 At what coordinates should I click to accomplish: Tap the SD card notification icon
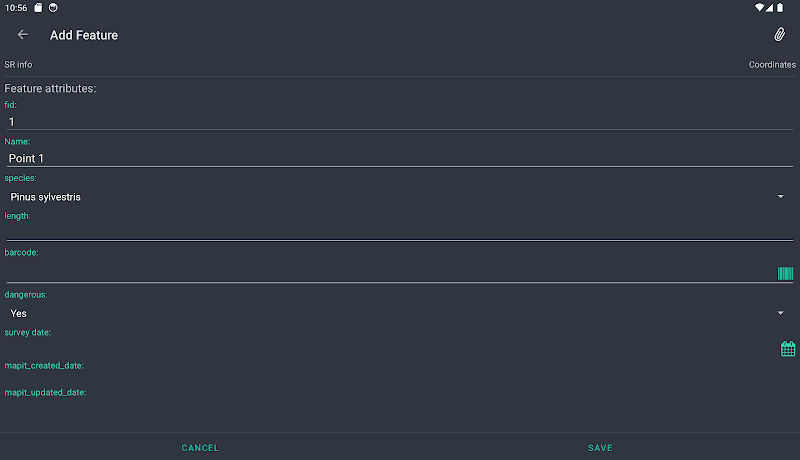coord(38,8)
